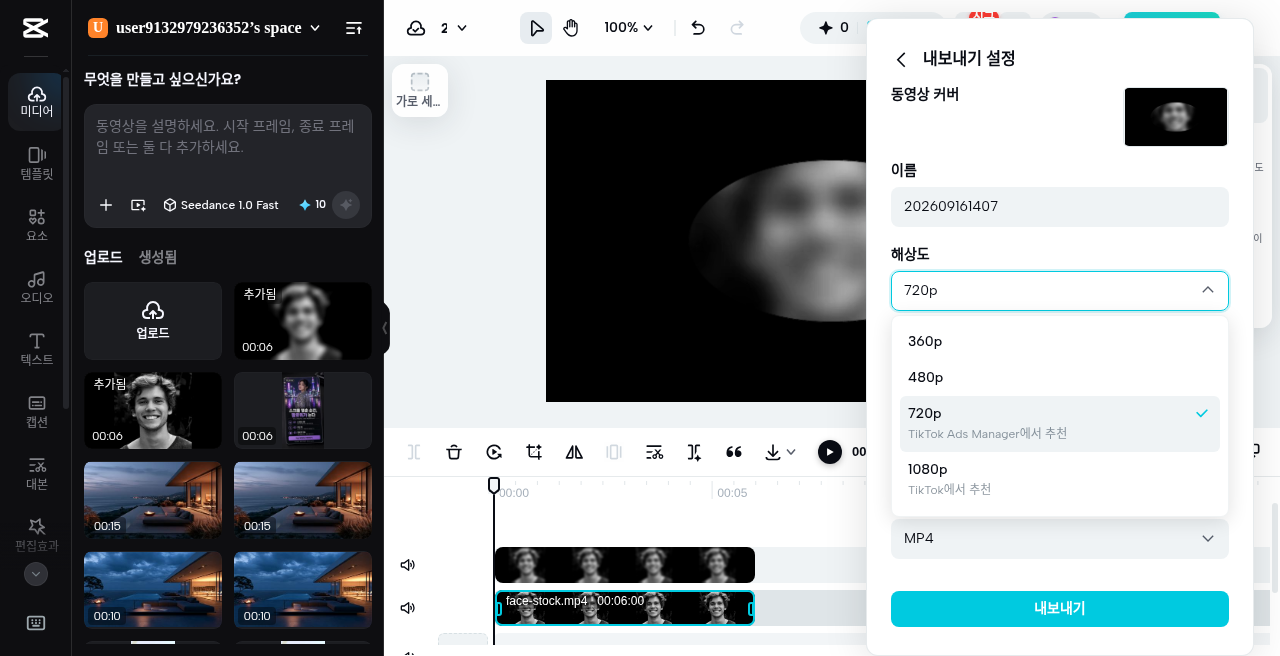Select the pointer select tool
Image resolution: width=1280 pixels, height=656 pixels.
(536, 28)
